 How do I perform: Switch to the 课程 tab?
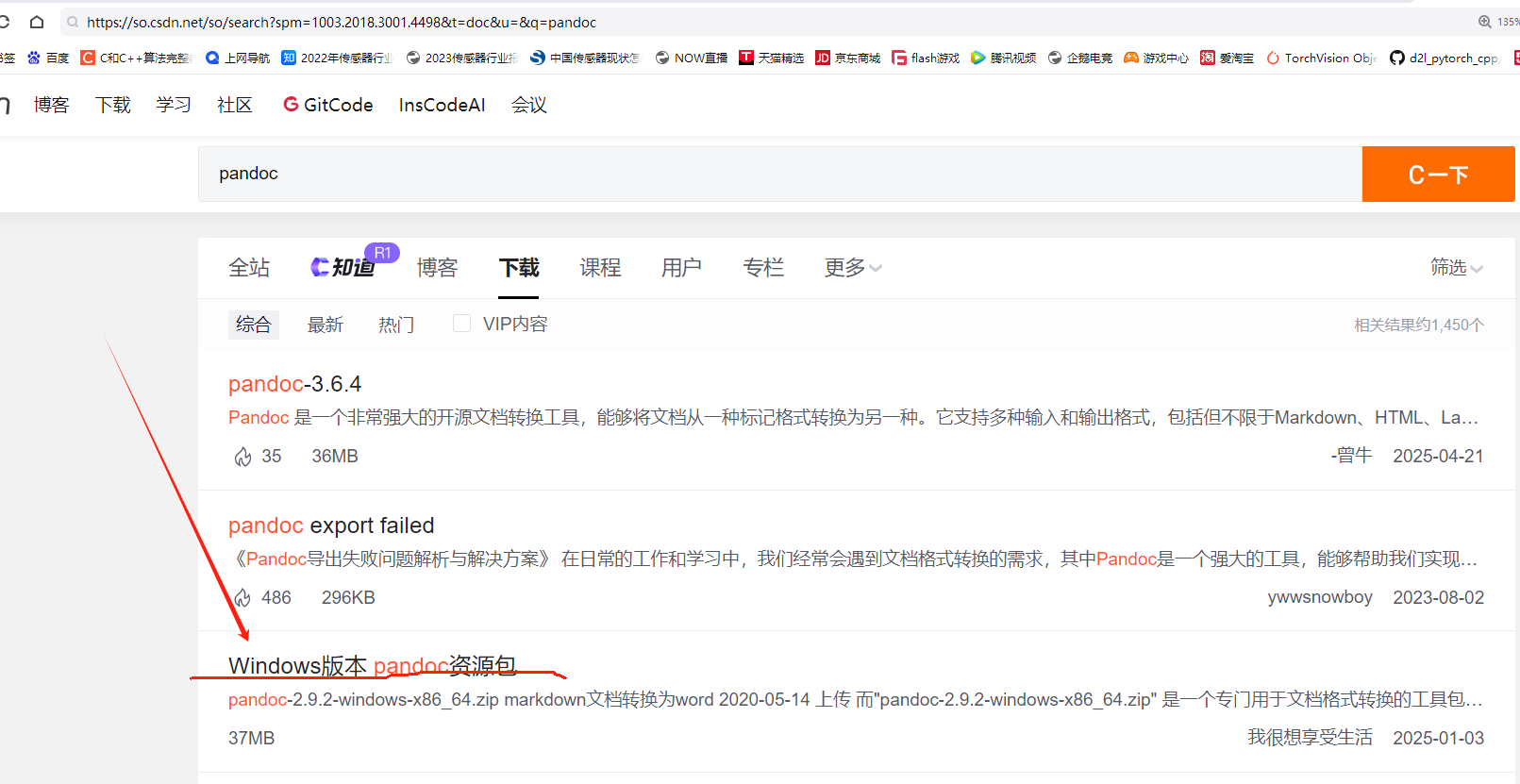(600, 268)
